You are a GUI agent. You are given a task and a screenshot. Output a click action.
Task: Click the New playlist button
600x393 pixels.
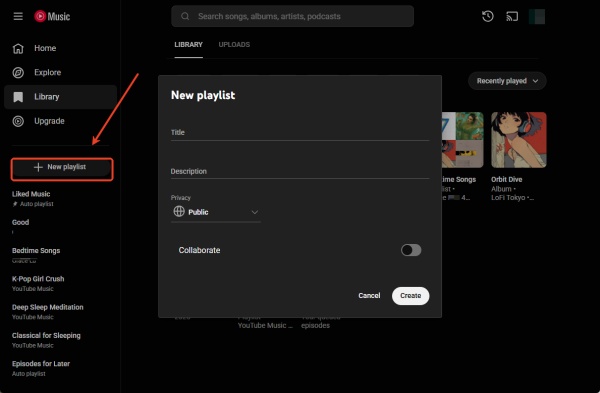coord(62,168)
